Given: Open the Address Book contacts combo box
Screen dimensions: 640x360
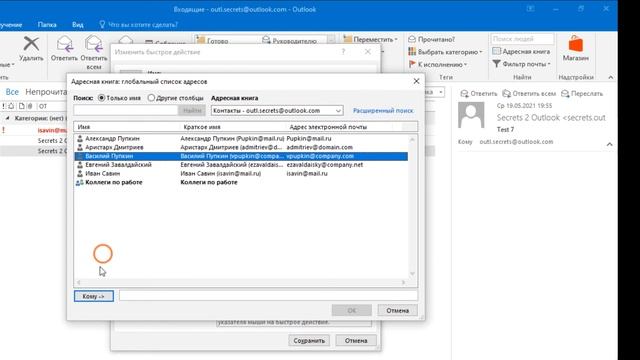Looking at the screenshot, I should [x=277, y=111].
